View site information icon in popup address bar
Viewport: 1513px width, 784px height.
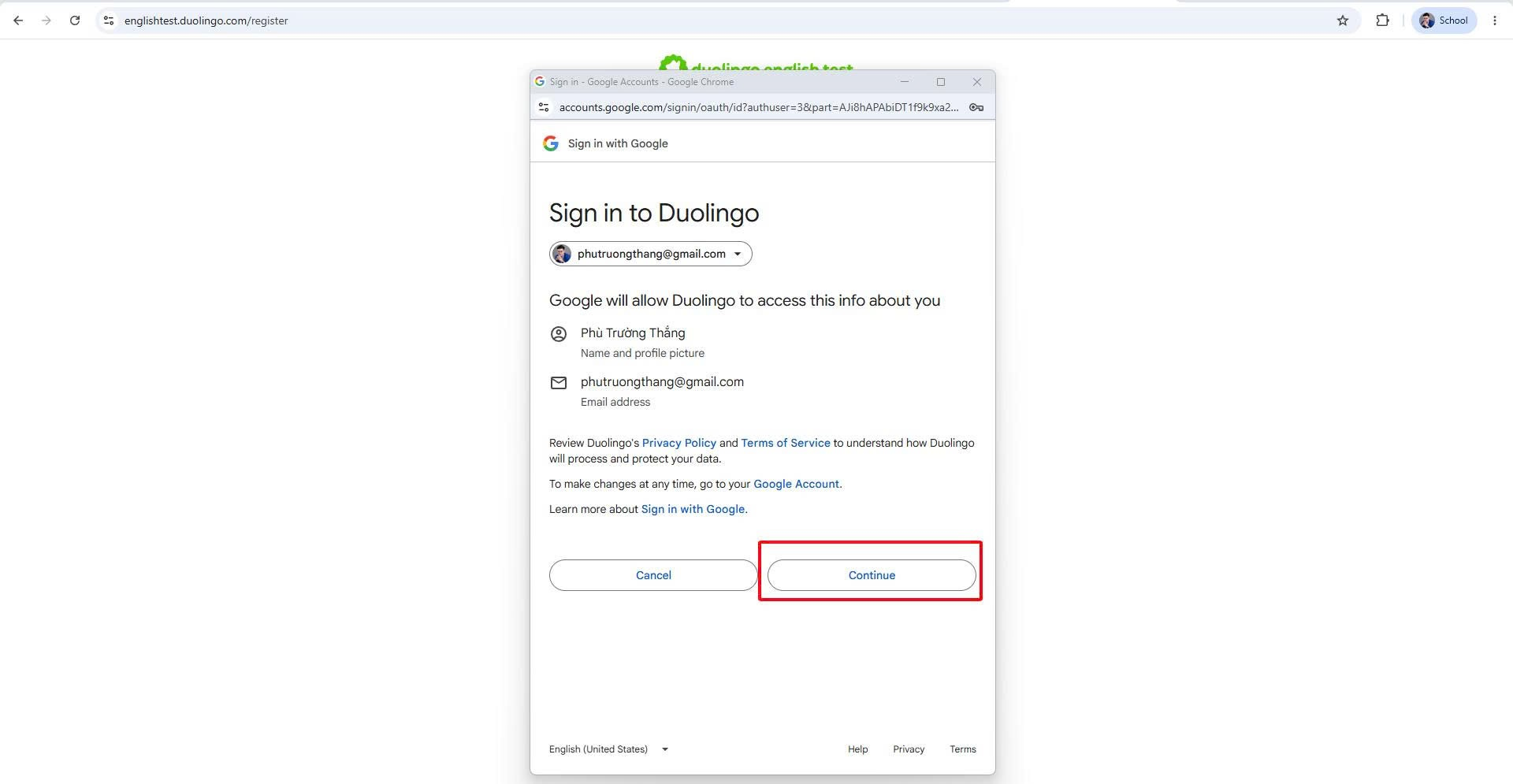pyautogui.click(x=544, y=107)
